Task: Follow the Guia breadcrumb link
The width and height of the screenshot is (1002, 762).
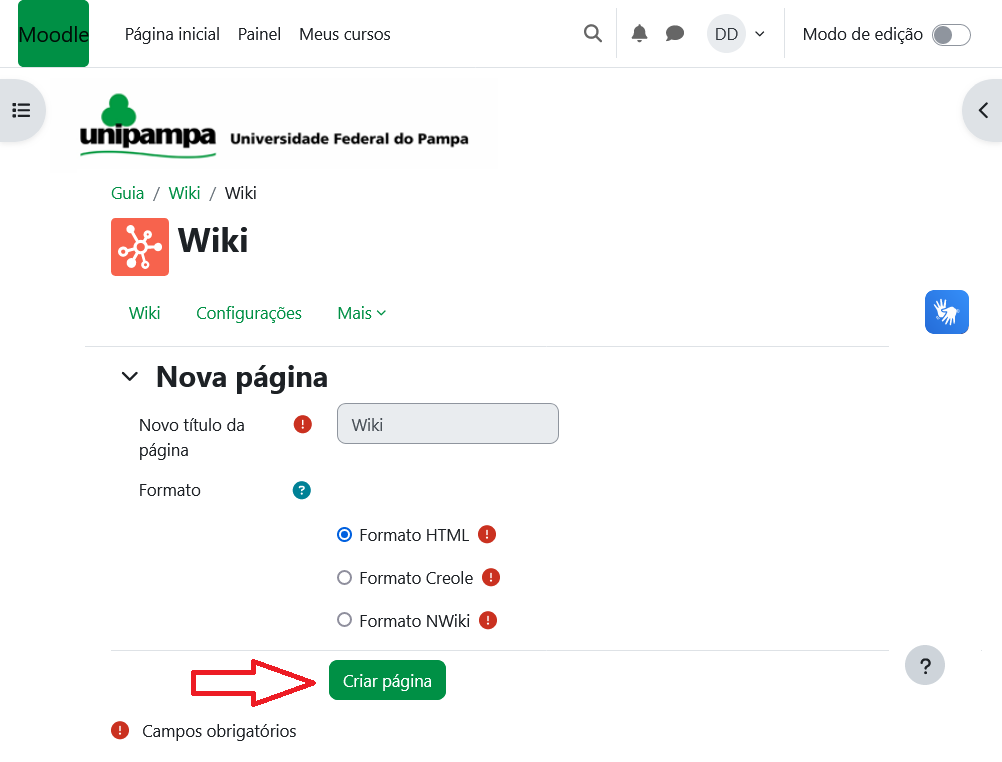Action: [128, 193]
